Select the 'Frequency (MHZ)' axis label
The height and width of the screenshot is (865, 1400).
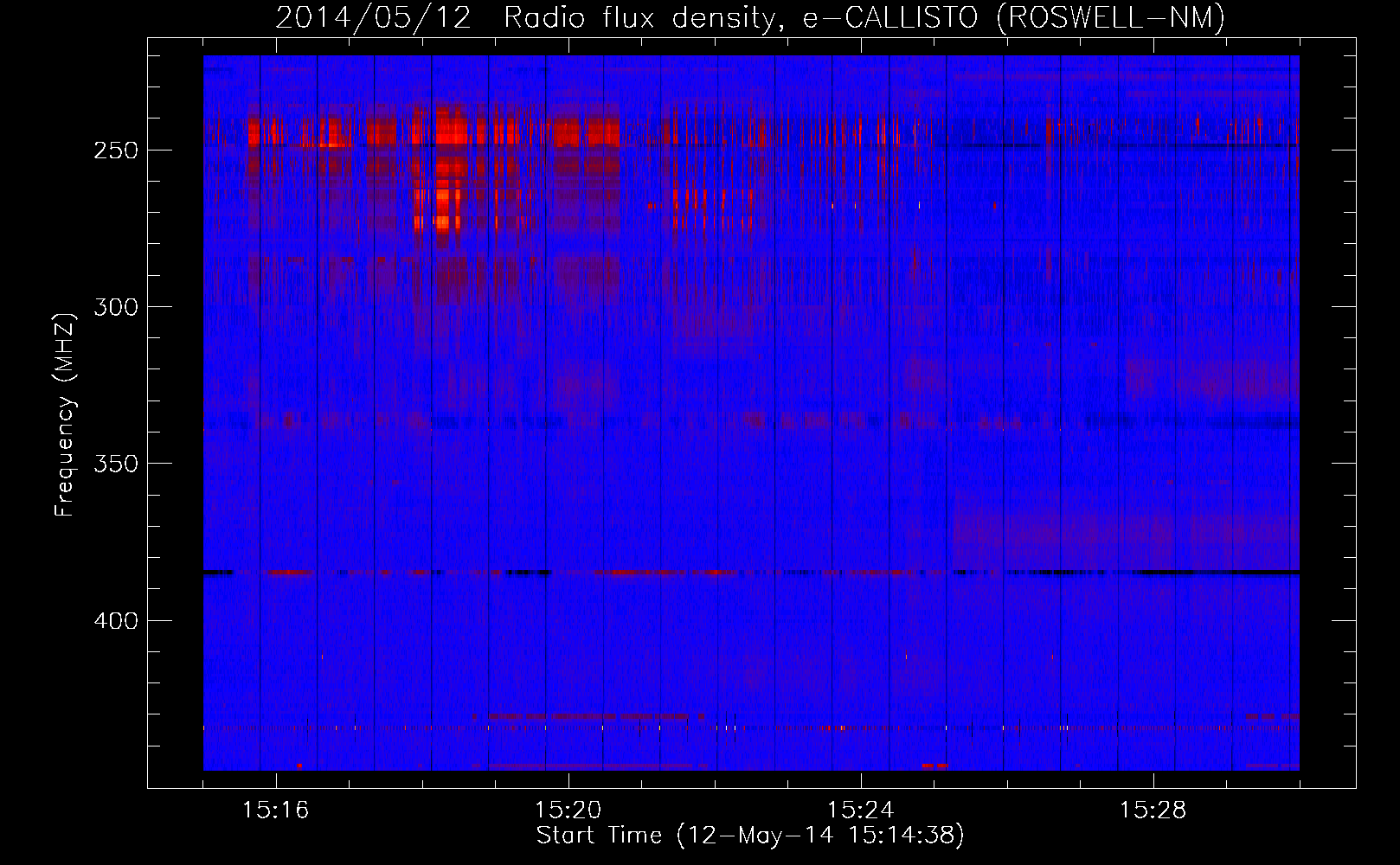pos(65,414)
